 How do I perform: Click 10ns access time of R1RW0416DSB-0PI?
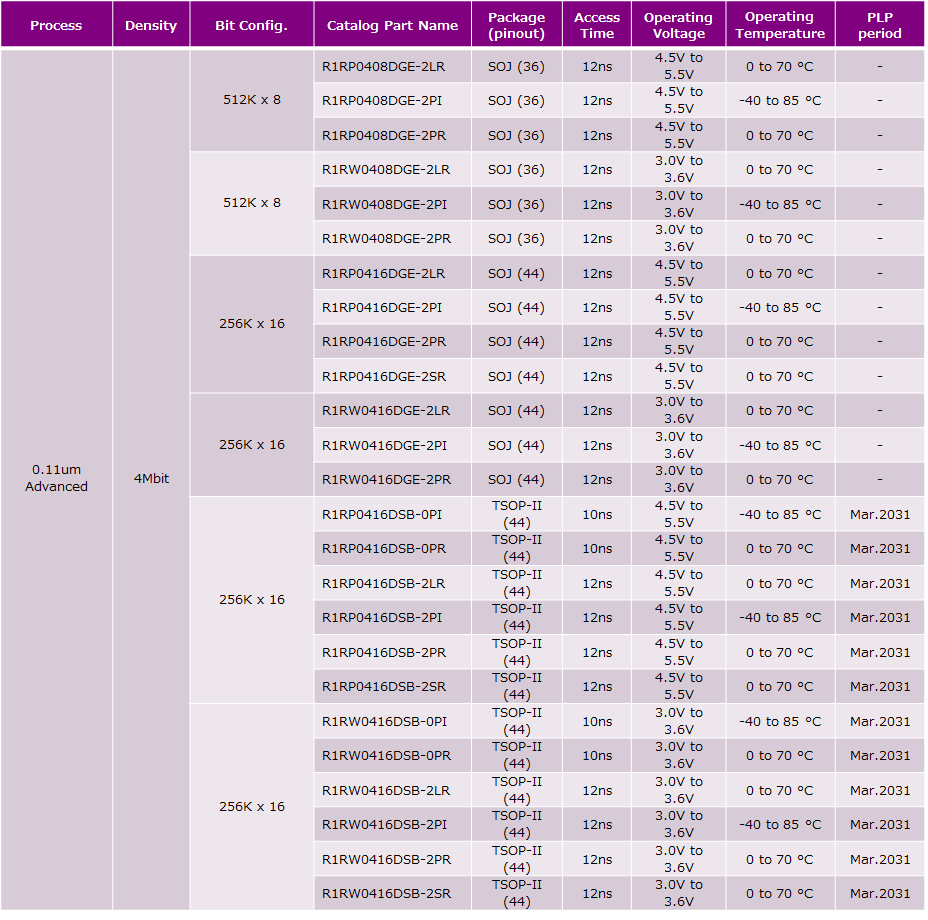(x=597, y=722)
